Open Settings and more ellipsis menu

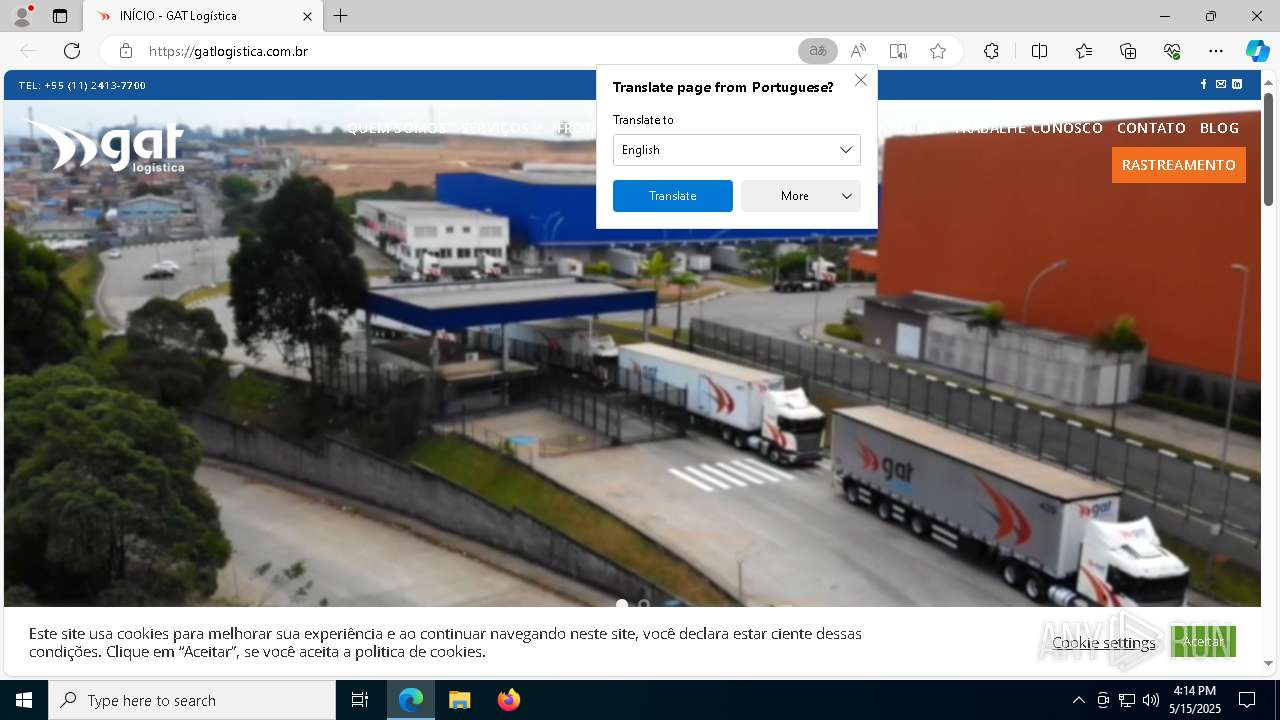point(1216,51)
